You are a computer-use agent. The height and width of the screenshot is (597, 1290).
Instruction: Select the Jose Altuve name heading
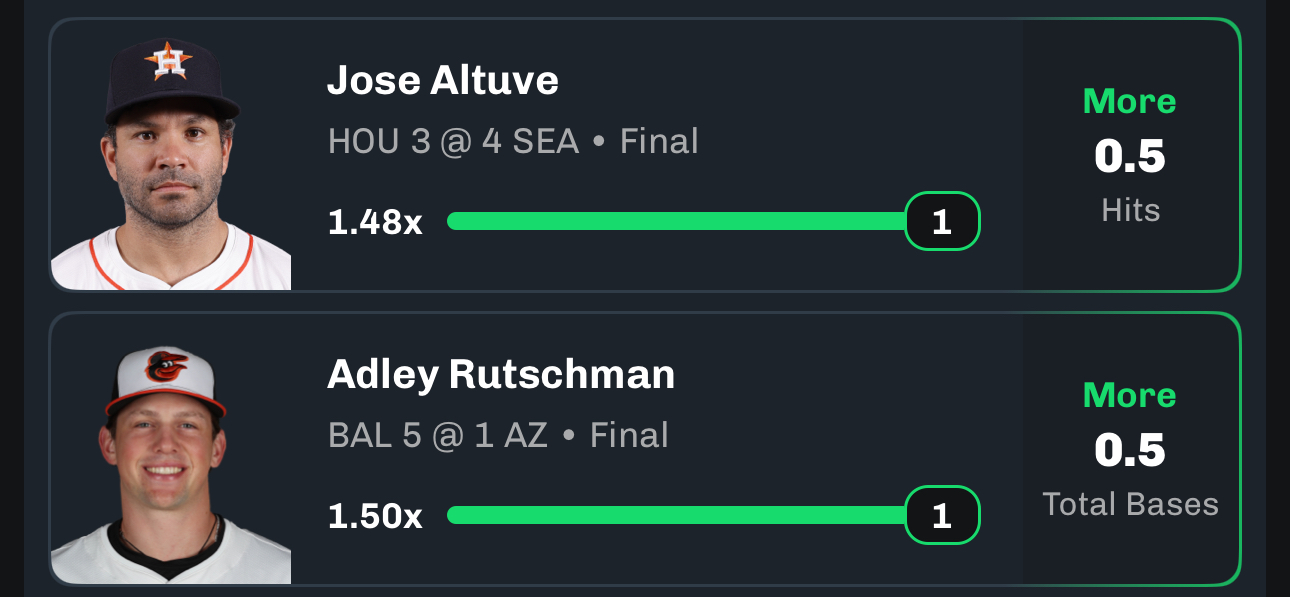pos(442,80)
